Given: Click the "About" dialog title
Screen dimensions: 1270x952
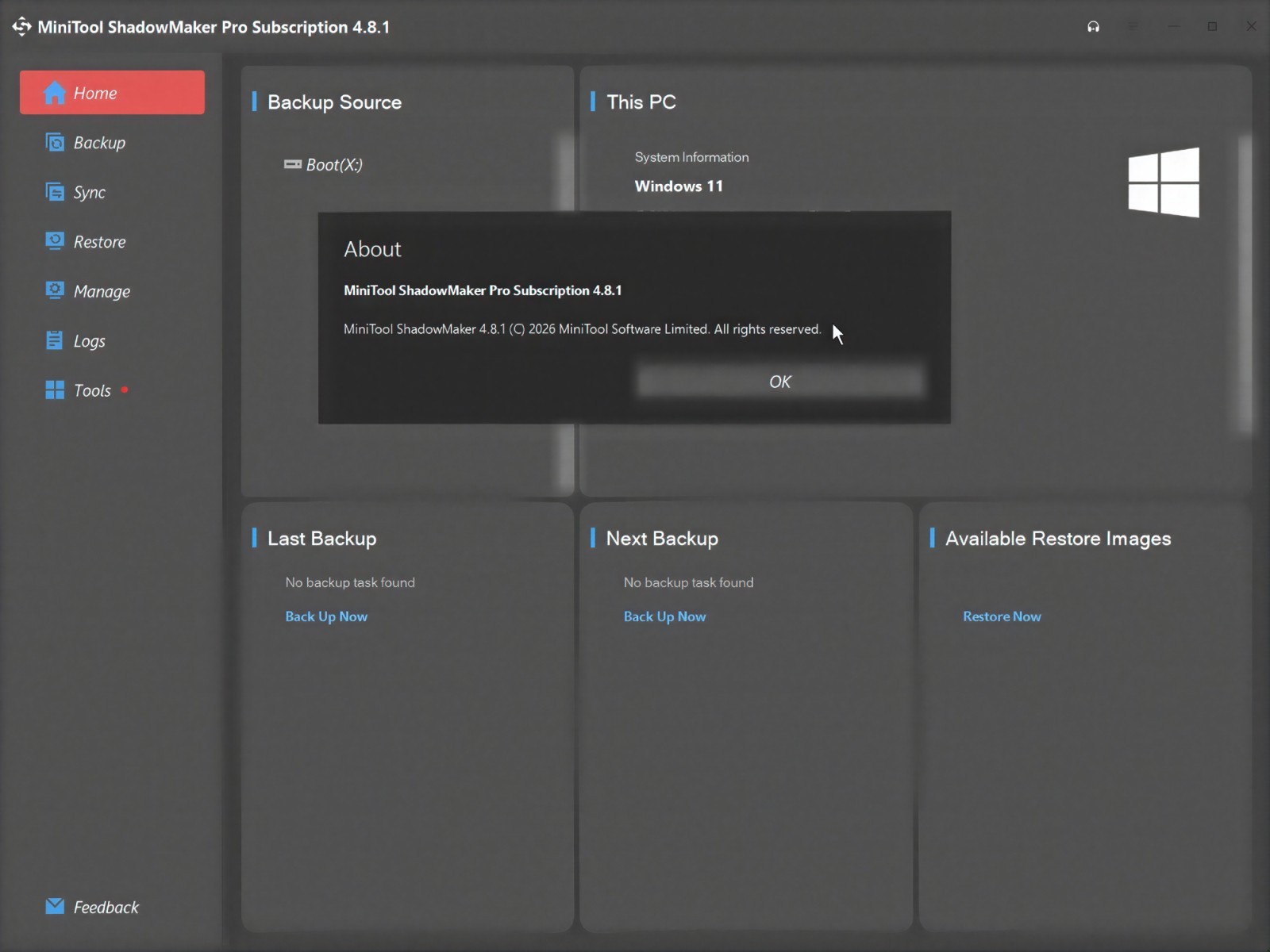Looking at the screenshot, I should coord(372,249).
